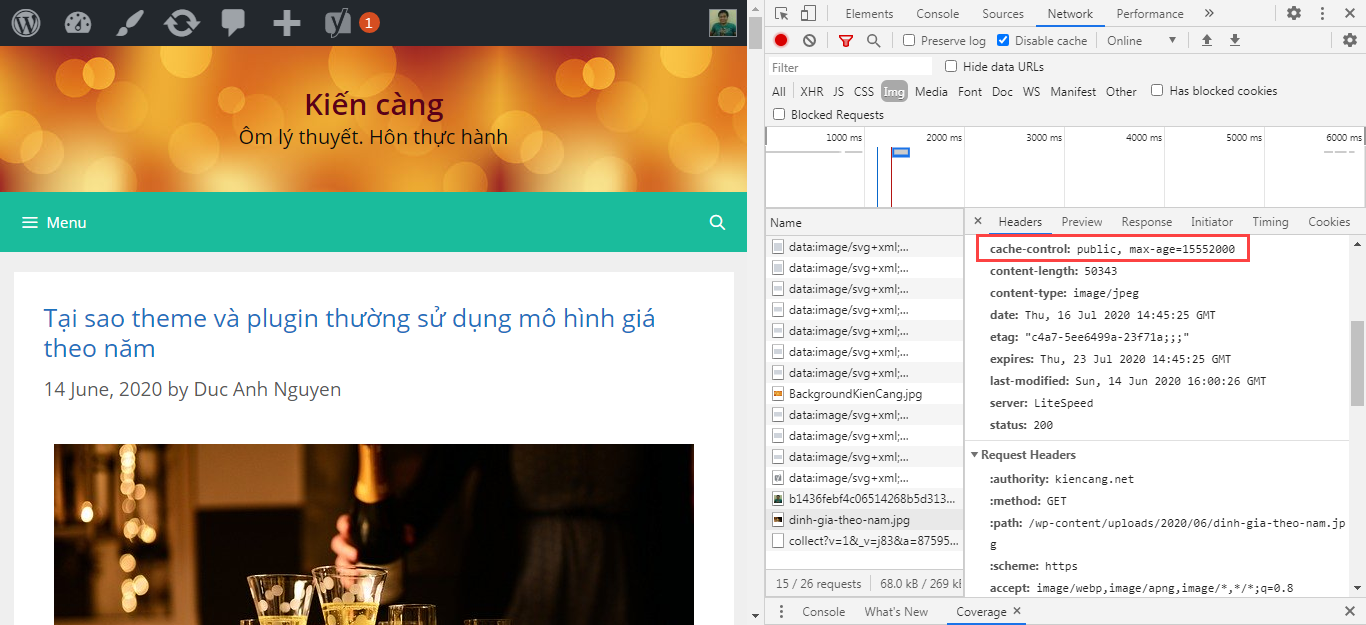
Task: Click the WordPress logo in admin bar
Action: pos(25,22)
